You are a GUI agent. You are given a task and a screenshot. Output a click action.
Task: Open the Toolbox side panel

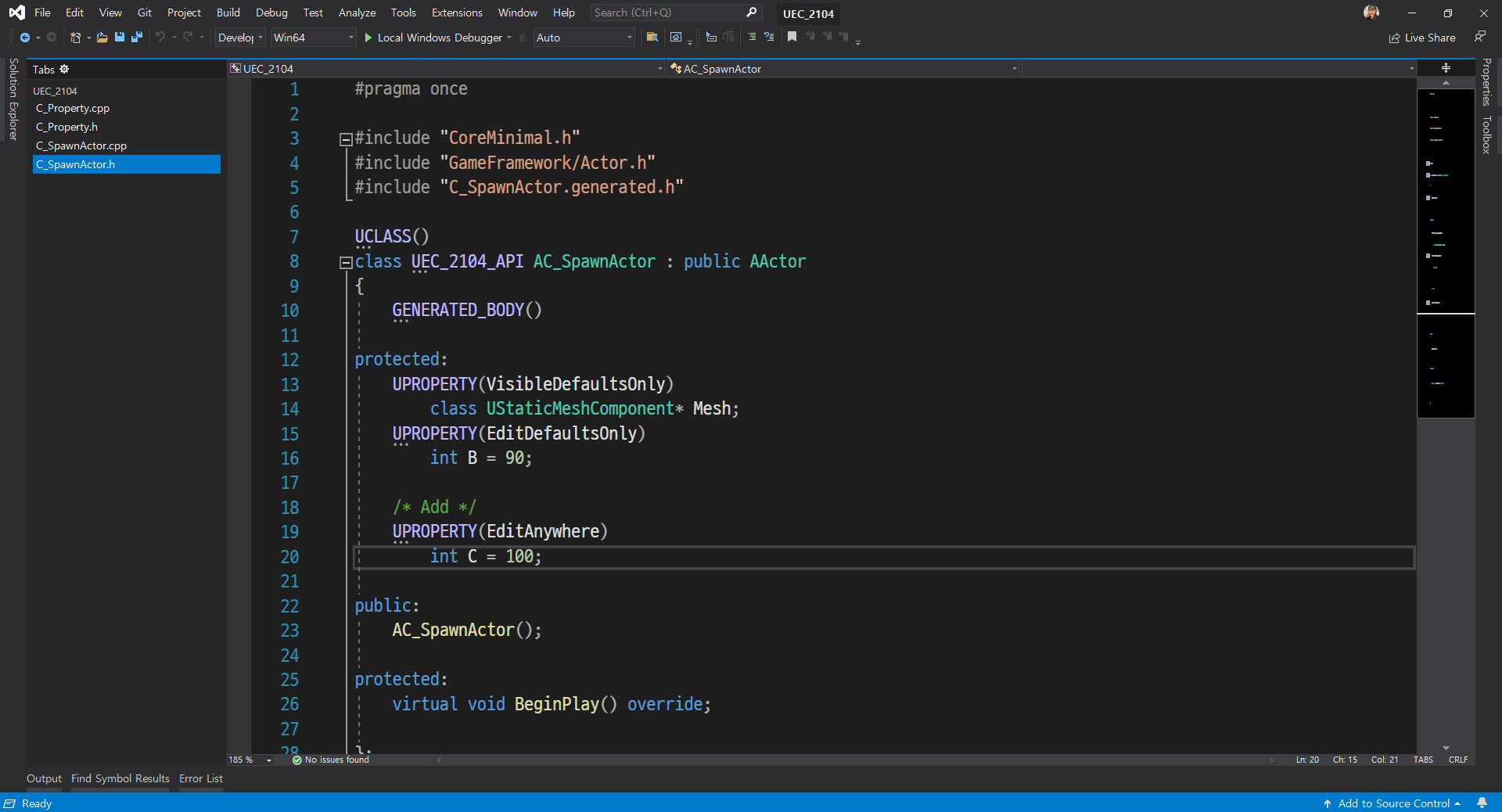1486,135
